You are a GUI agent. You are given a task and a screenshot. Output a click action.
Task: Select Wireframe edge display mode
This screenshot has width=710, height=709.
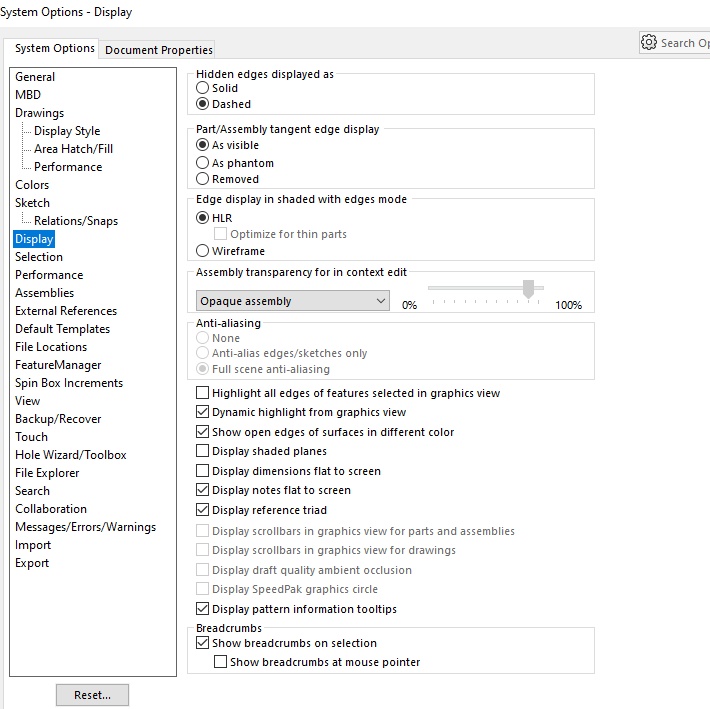pos(202,250)
